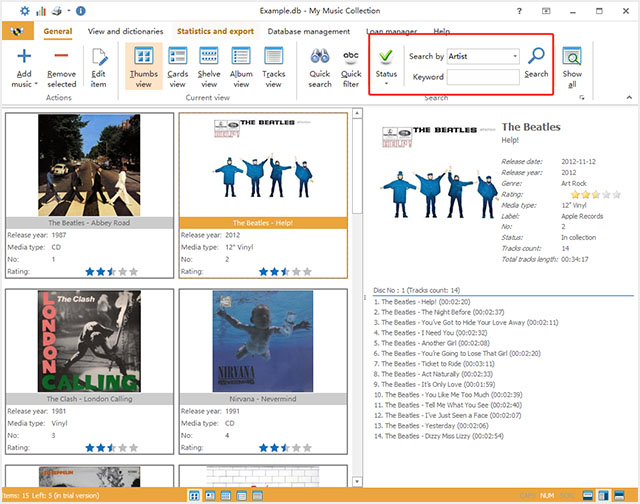Click the Show all button
Viewport: 640px width, 504px height.
(572, 67)
